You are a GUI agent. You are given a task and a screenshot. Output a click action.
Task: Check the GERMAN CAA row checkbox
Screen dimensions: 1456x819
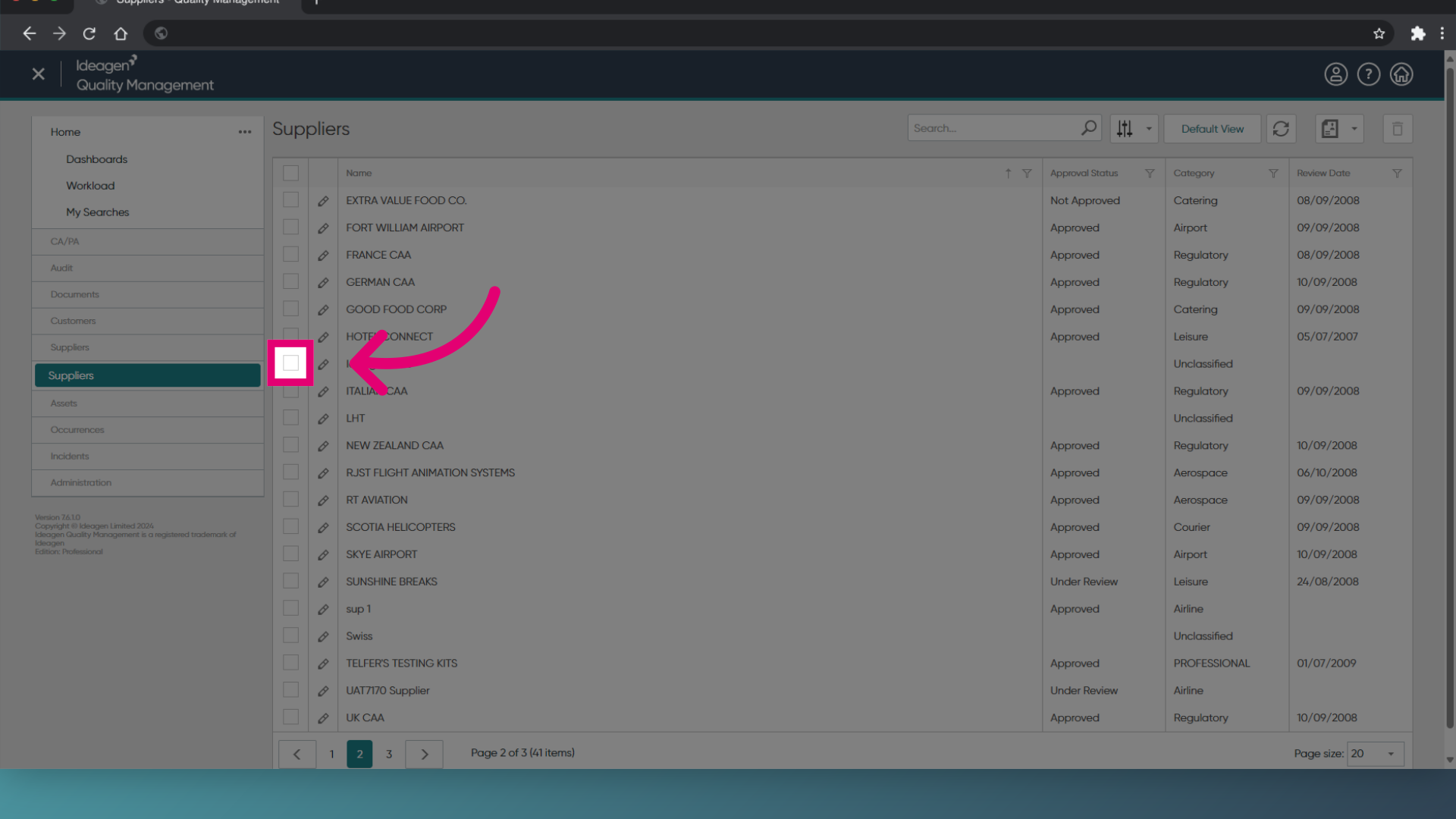click(x=290, y=282)
